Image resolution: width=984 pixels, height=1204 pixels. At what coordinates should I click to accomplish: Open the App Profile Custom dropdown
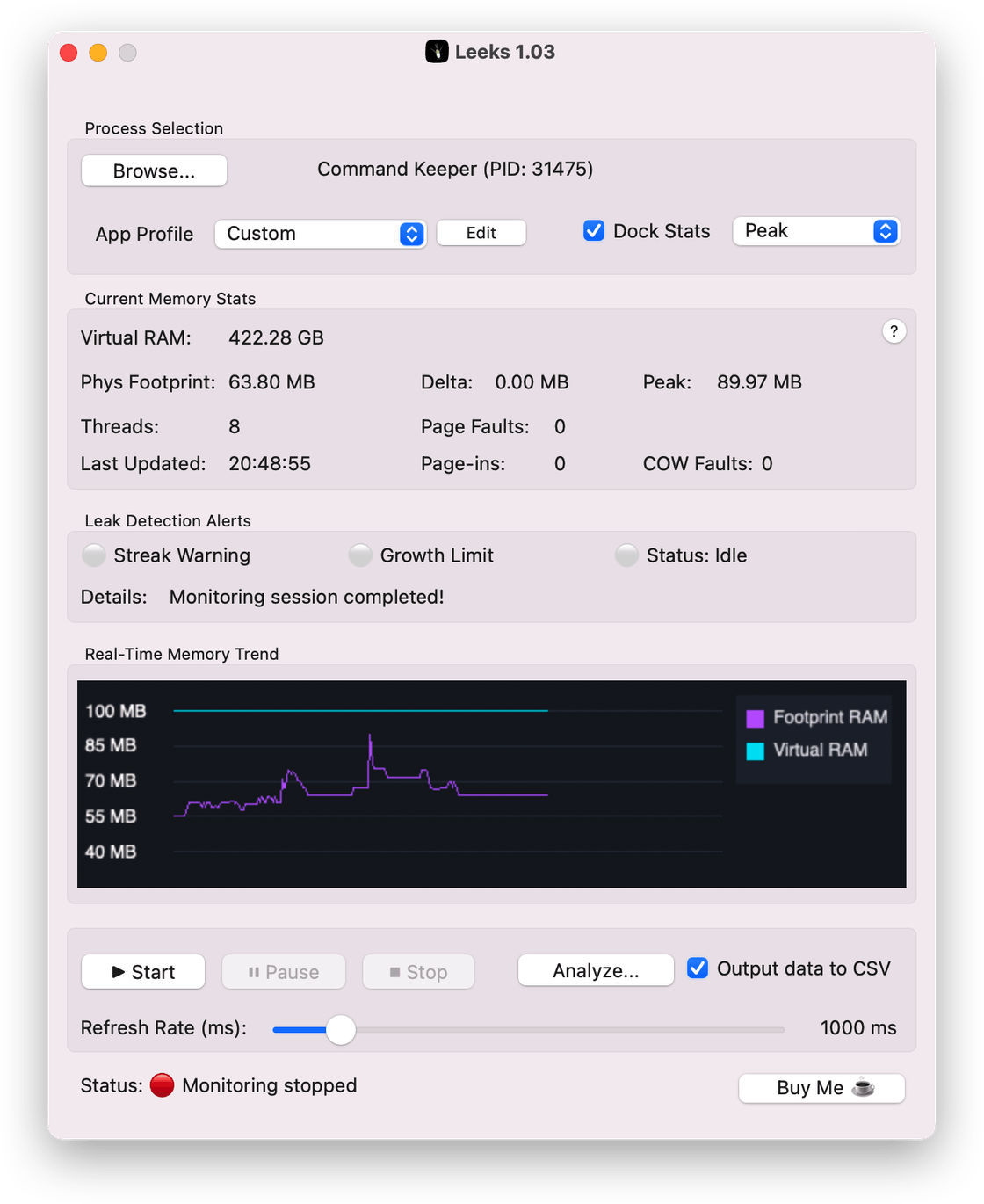point(321,234)
